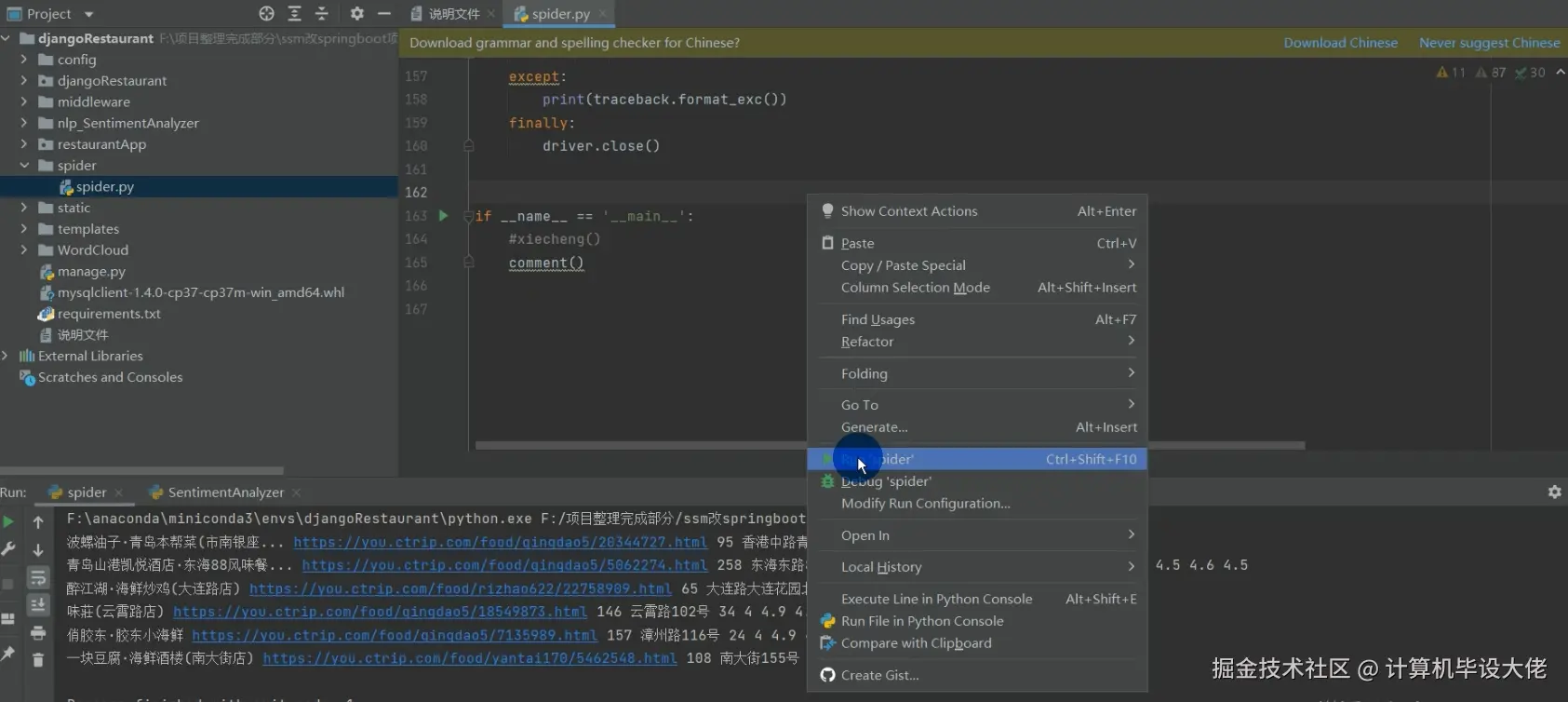Expand the middleware folder

click(24, 101)
